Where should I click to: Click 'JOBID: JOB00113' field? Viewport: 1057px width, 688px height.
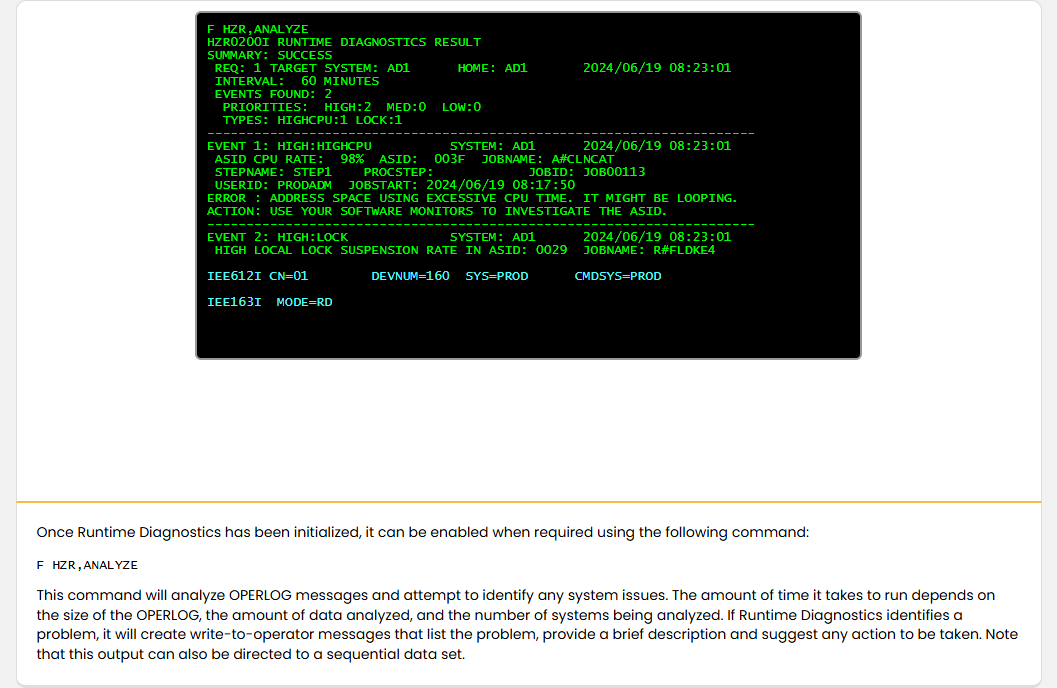pyautogui.click(x=586, y=172)
